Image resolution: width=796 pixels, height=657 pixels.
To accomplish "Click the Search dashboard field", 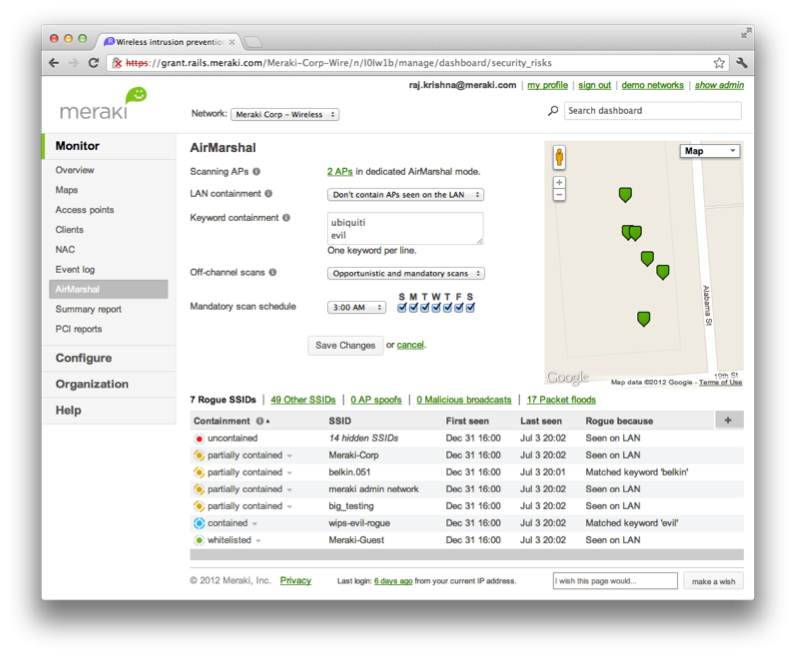I will 652,111.
